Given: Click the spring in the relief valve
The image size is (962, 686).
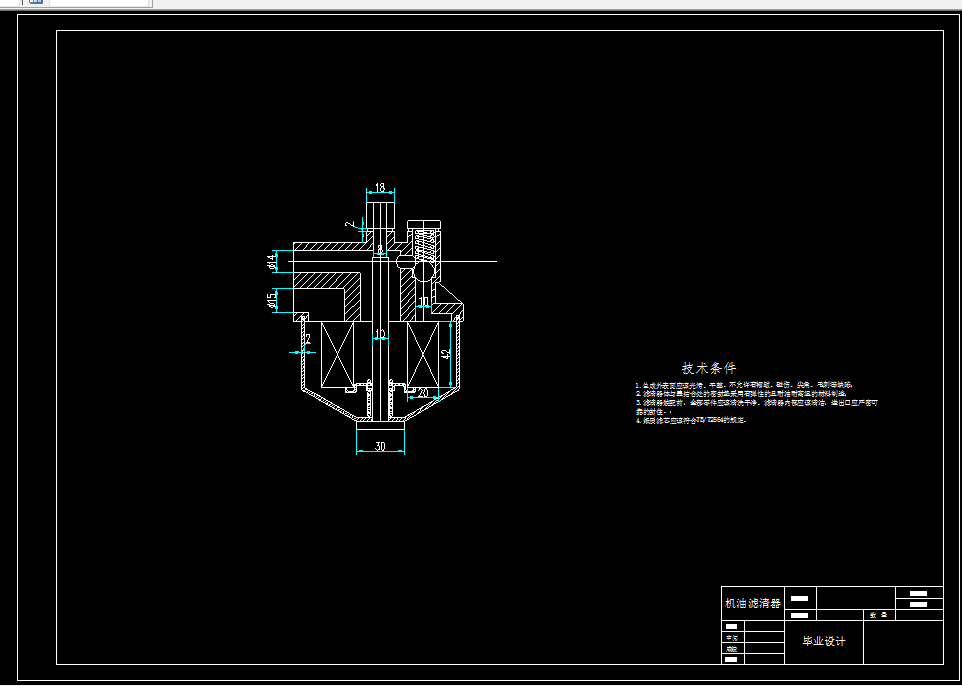Looking at the screenshot, I should pos(423,244).
